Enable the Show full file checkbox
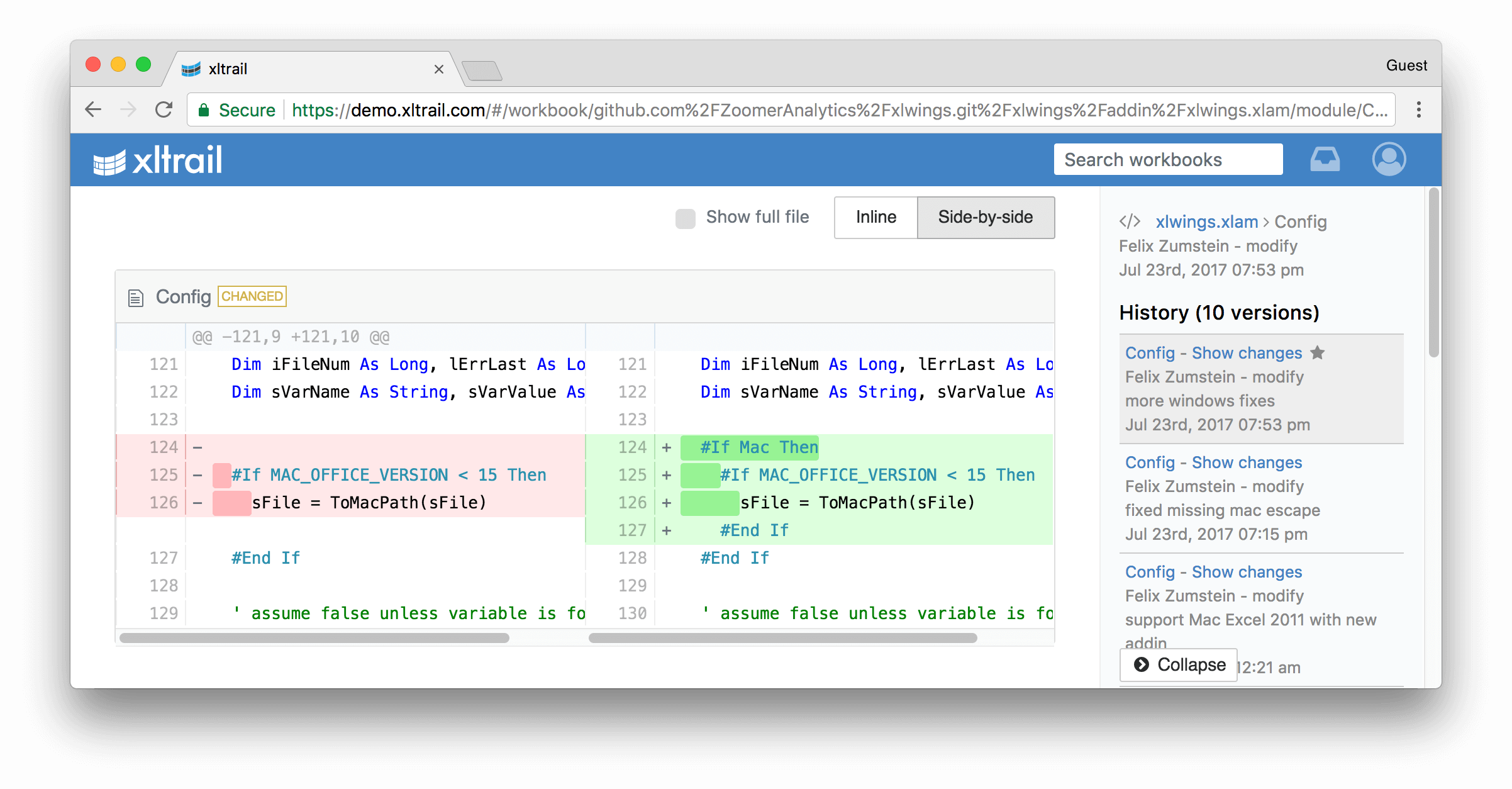 click(x=685, y=218)
